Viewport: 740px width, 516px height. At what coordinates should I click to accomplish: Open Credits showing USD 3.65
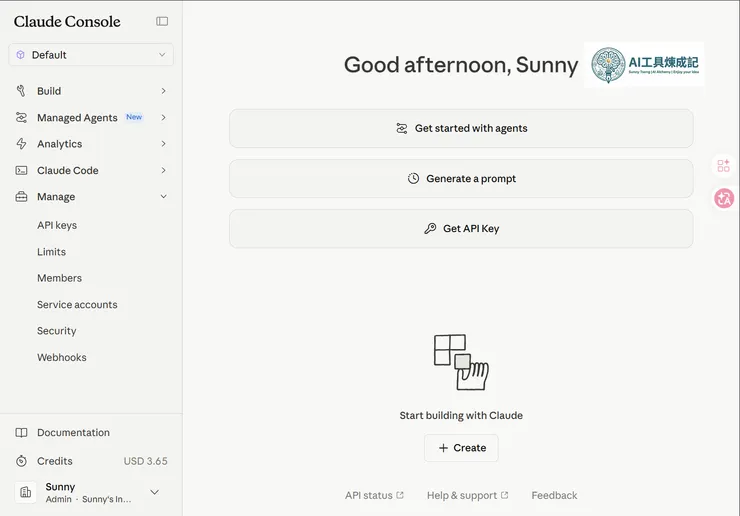tap(92, 461)
